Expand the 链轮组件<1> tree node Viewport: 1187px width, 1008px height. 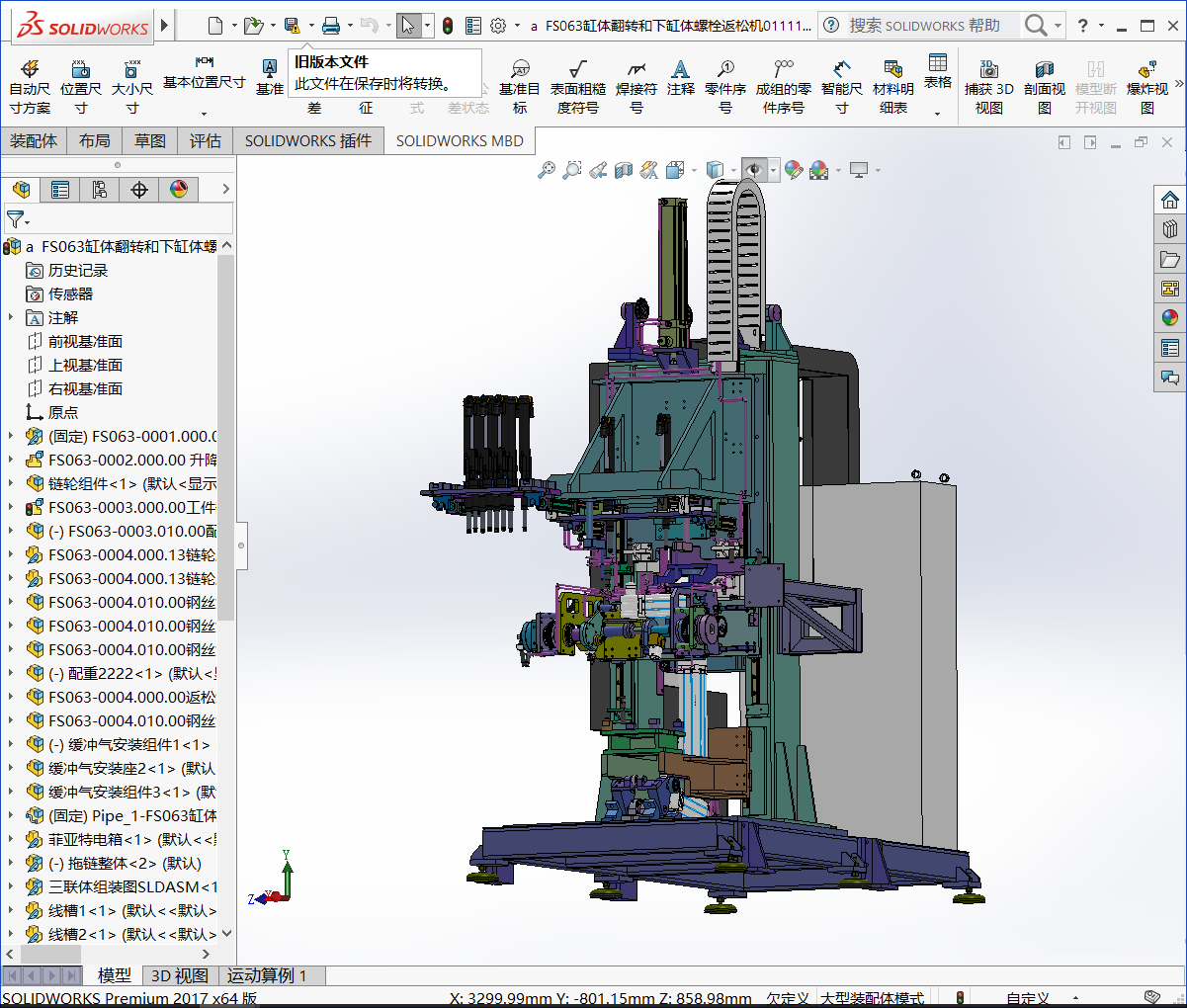[11, 483]
